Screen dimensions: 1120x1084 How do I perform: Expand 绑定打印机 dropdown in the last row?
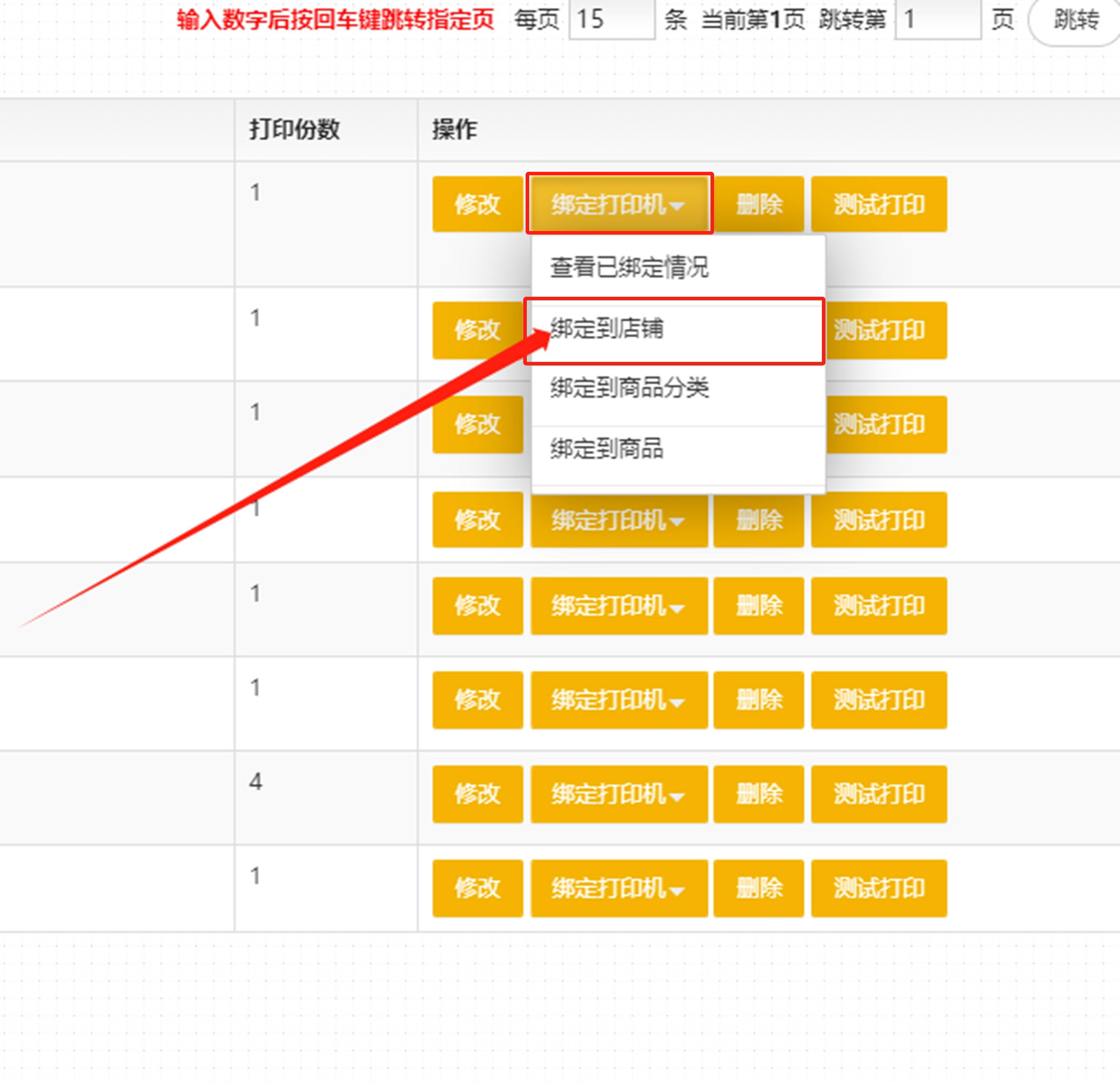coord(619,888)
